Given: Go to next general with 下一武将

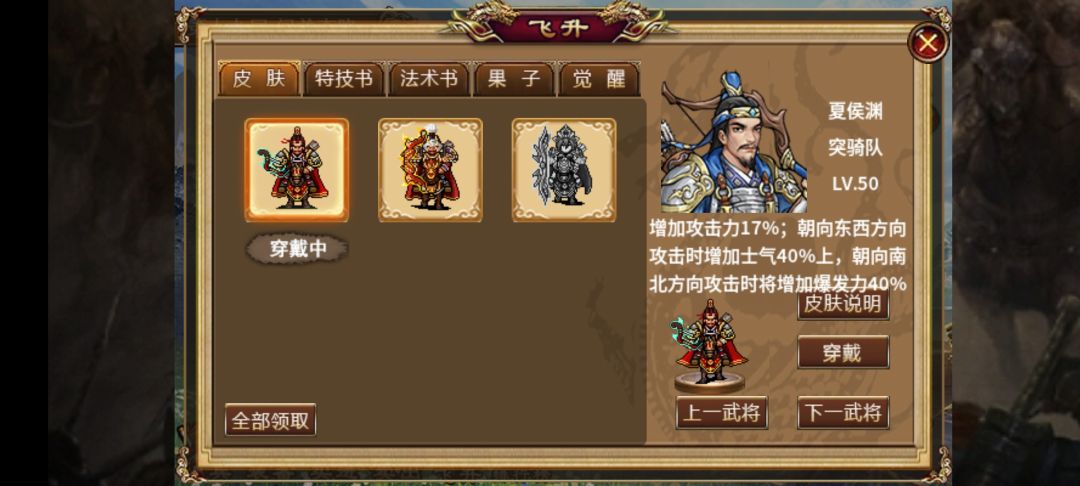Looking at the screenshot, I should [x=843, y=413].
